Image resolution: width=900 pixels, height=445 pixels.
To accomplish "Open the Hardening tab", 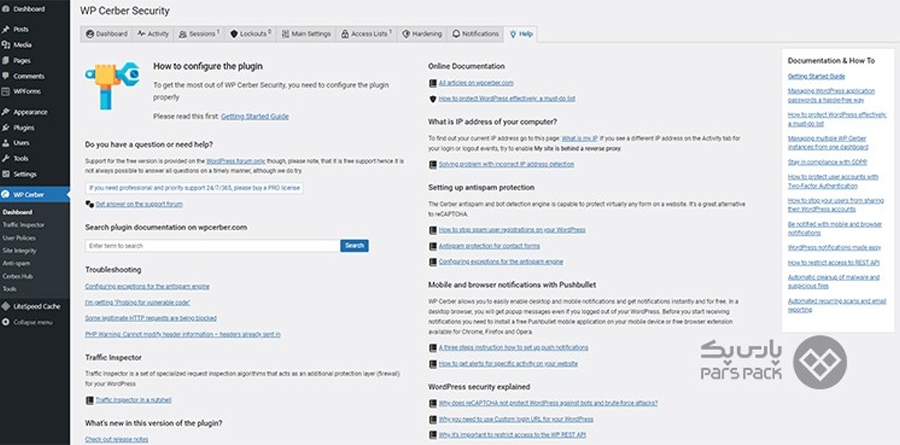I will coord(421,34).
